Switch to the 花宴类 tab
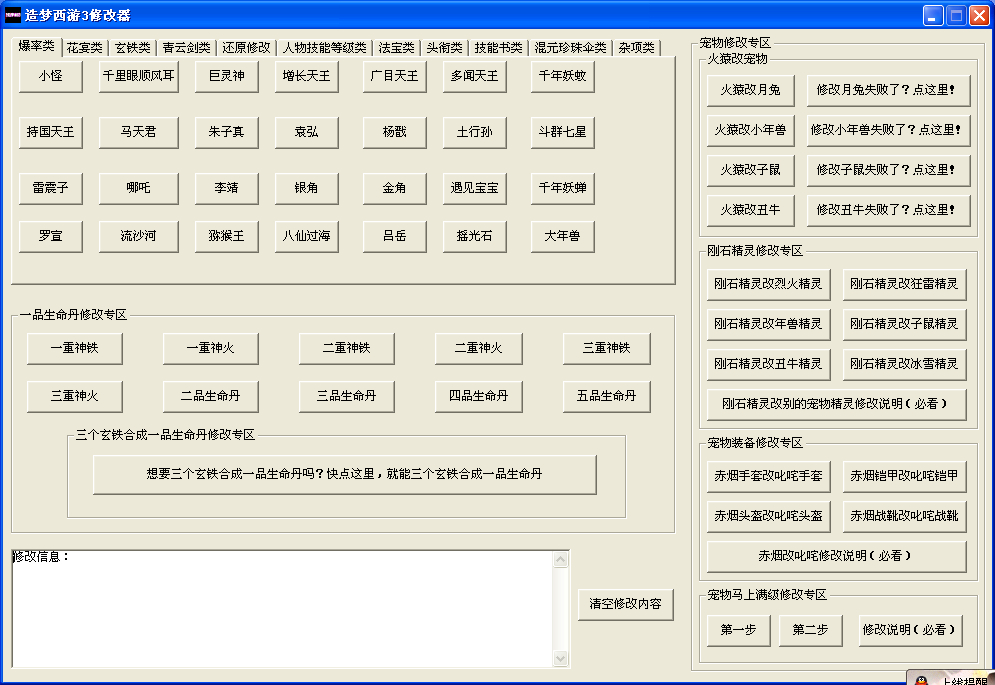This screenshot has width=995, height=685. click(84, 48)
